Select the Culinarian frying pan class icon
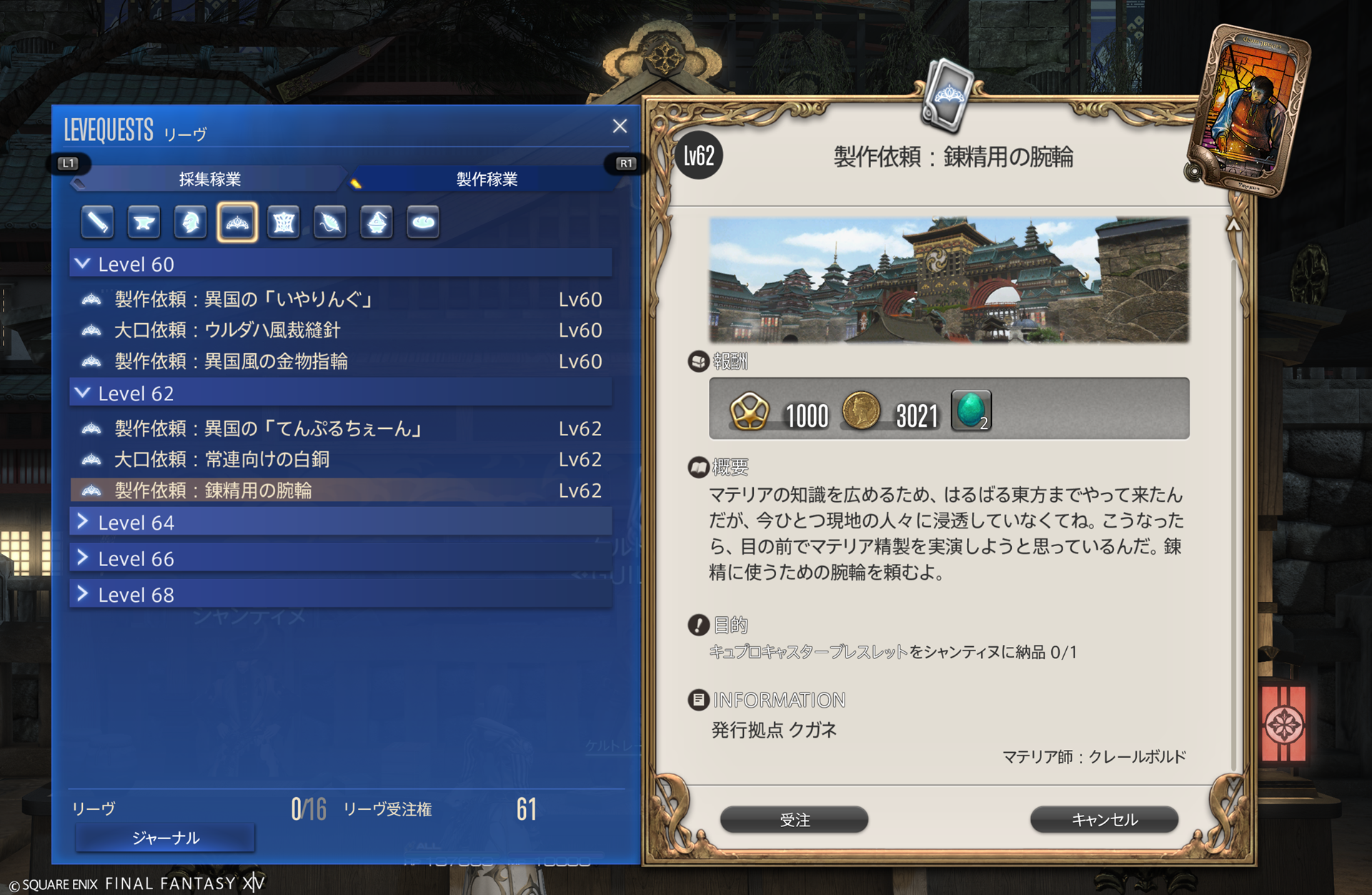 click(x=423, y=222)
